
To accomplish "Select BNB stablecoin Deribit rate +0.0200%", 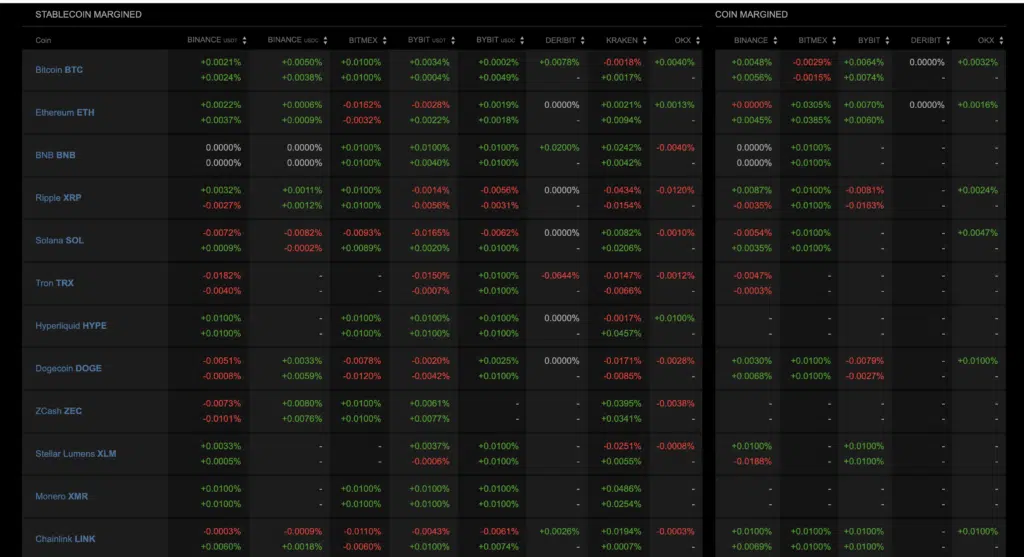I will (559, 148).
